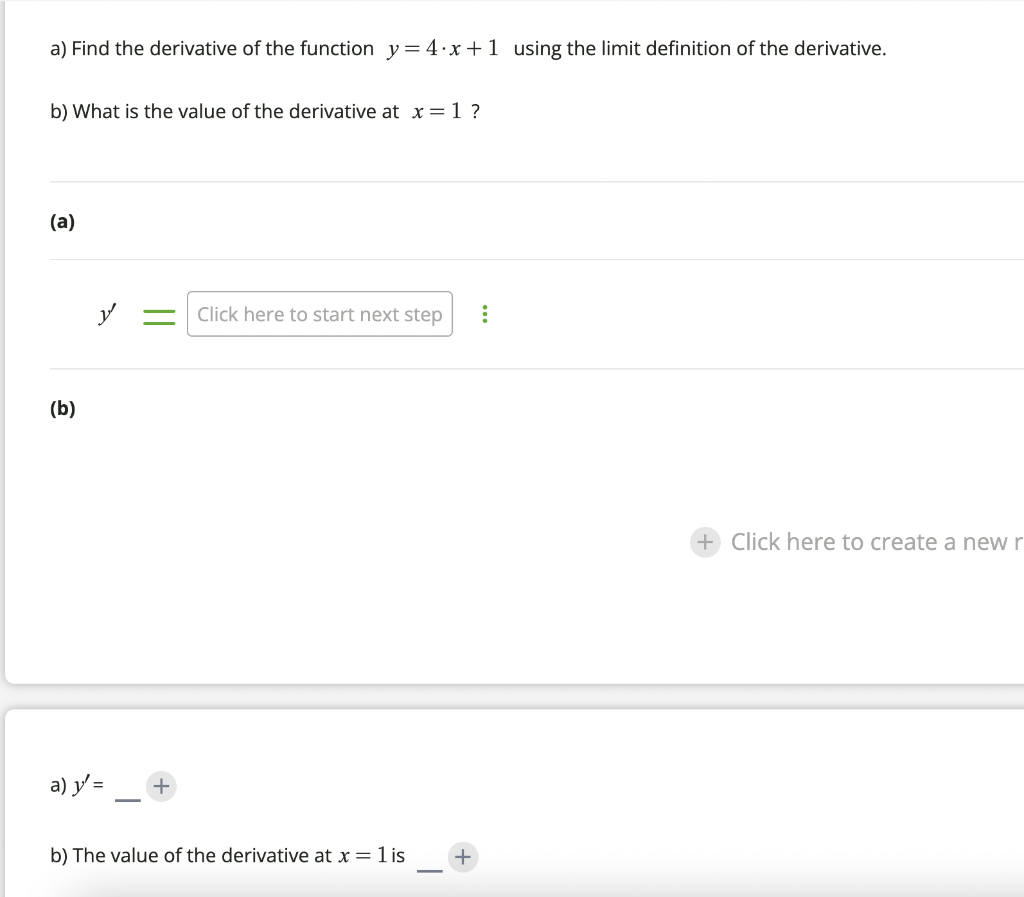Click the plus circle for creating a new row

[705, 542]
